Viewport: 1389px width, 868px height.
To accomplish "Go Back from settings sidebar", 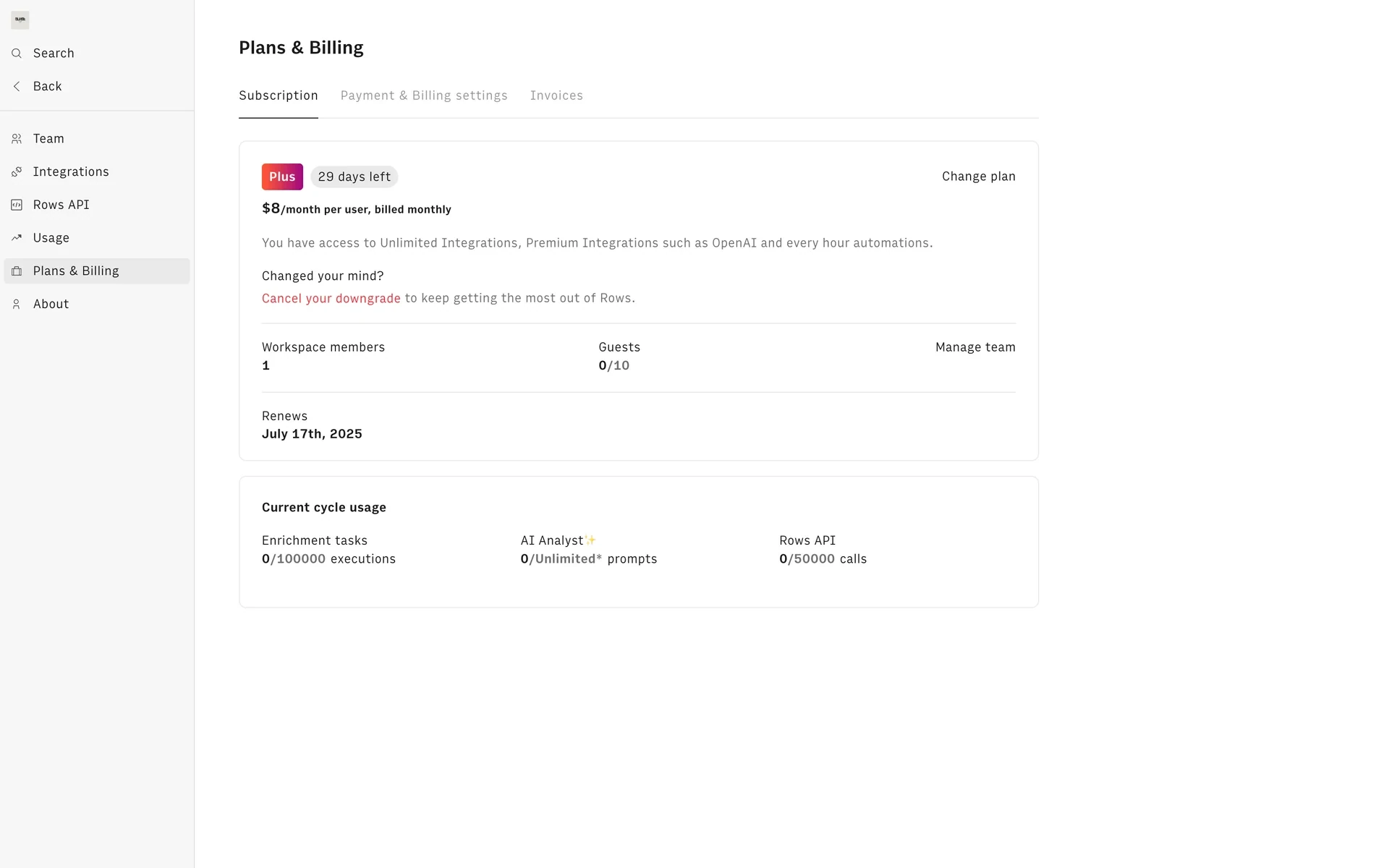I will tap(97, 87).
